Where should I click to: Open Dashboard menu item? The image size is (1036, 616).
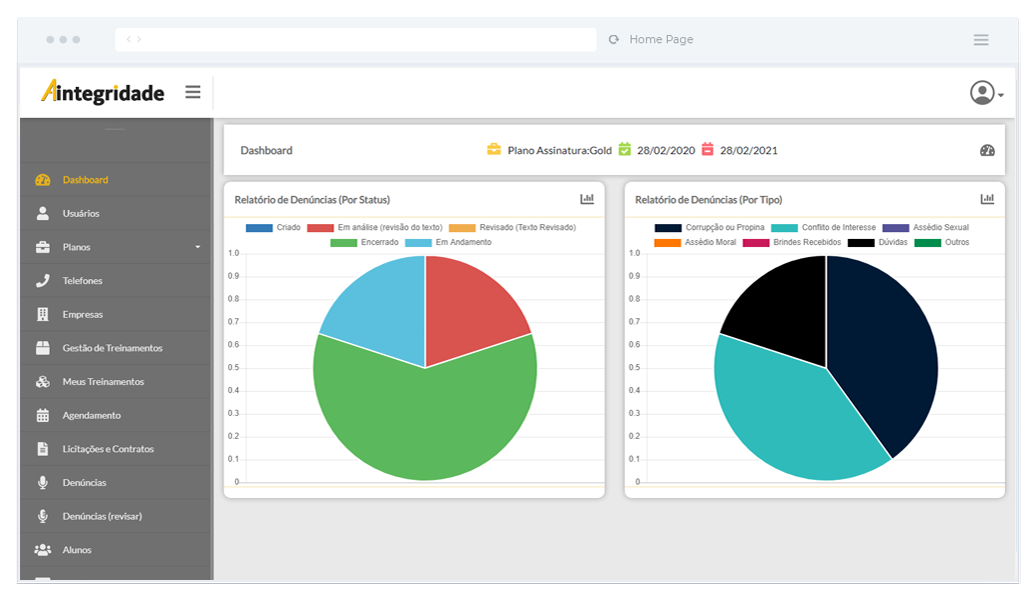pyautogui.click(x=116, y=180)
